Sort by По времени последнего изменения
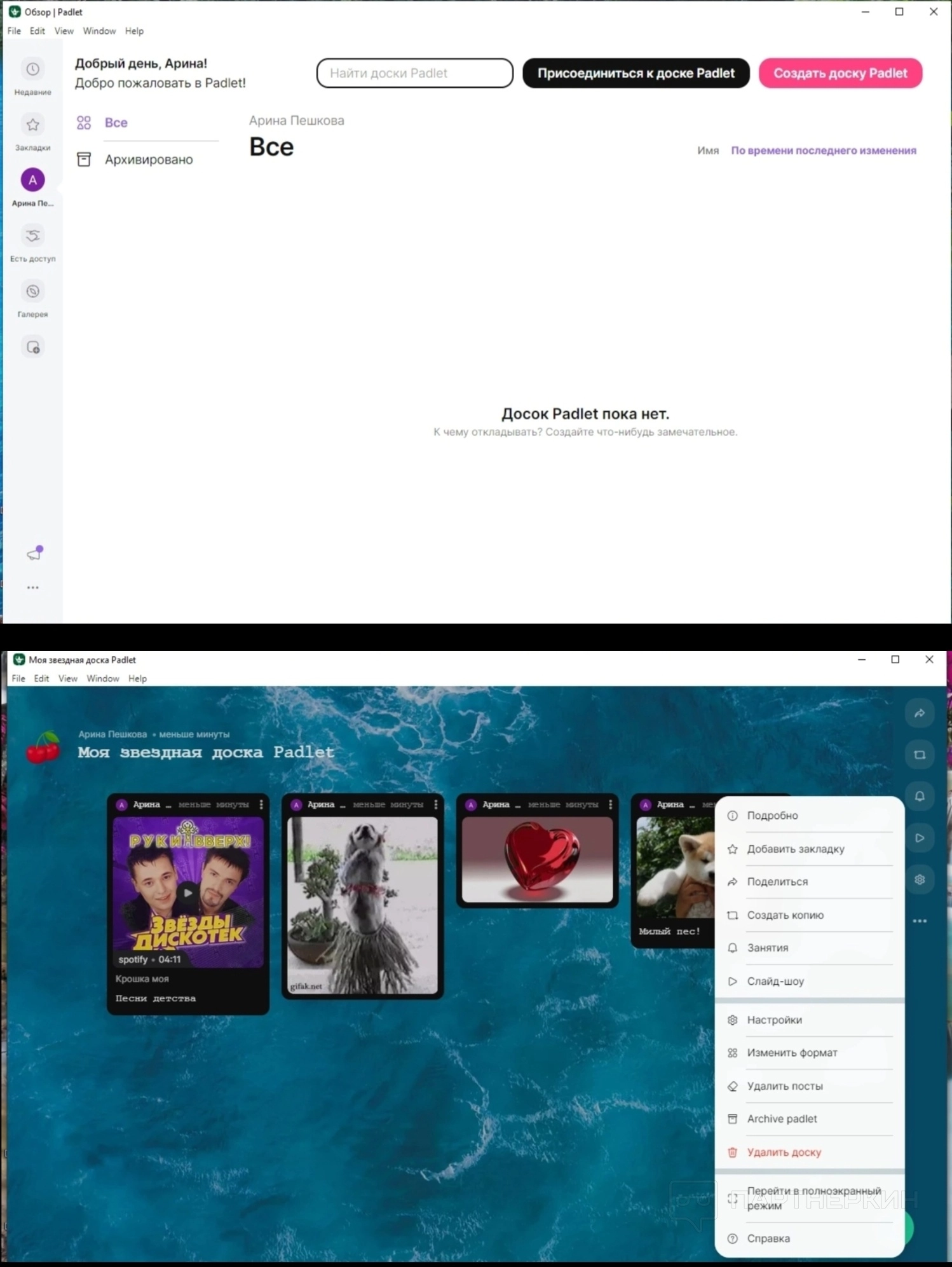952x1267 pixels. (x=824, y=151)
